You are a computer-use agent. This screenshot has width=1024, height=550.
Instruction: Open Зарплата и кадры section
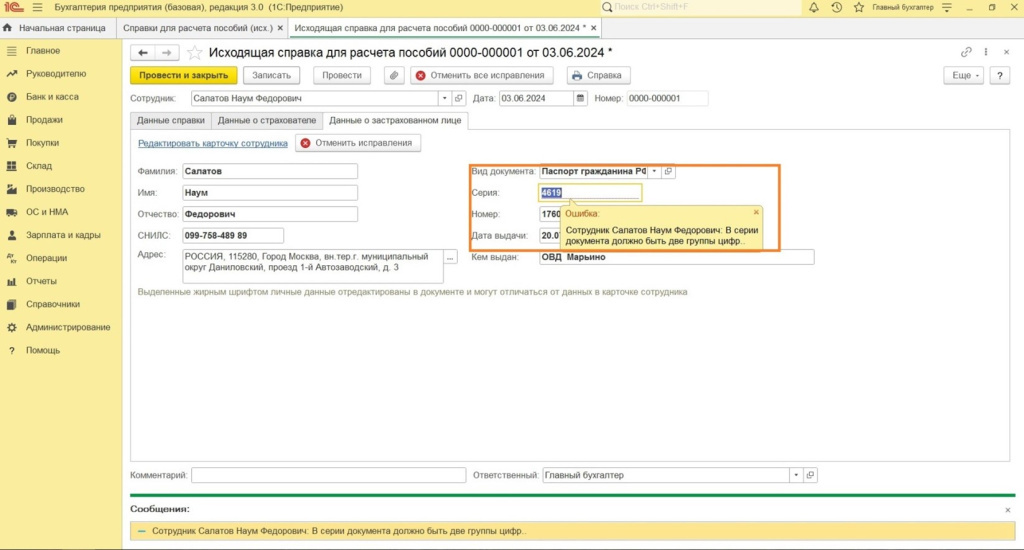(63, 235)
